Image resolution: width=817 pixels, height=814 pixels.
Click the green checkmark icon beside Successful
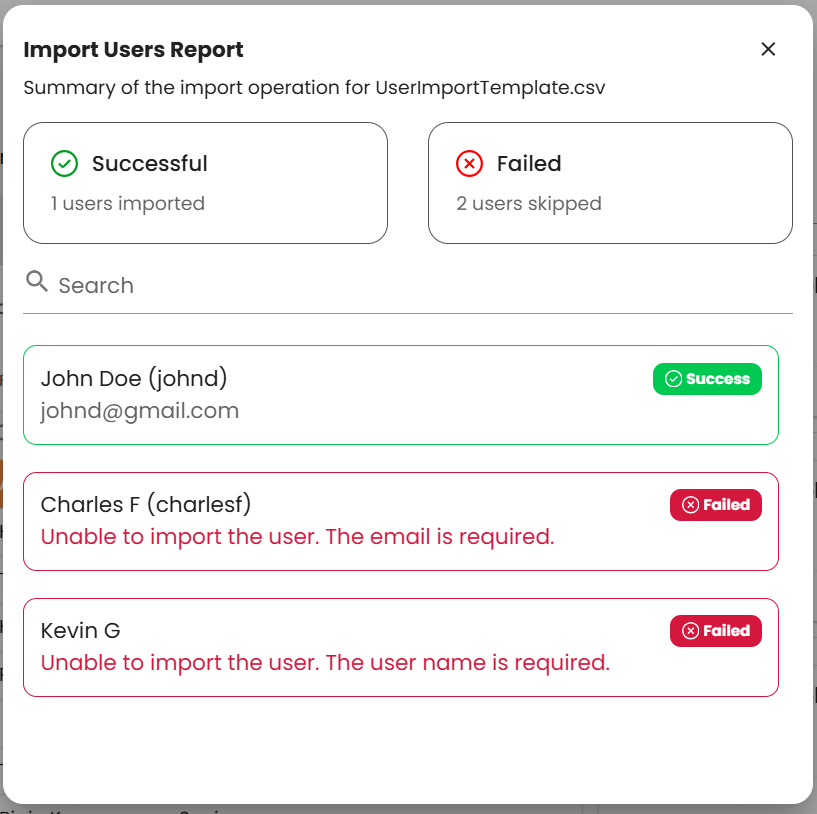pyautogui.click(x=64, y=163)
